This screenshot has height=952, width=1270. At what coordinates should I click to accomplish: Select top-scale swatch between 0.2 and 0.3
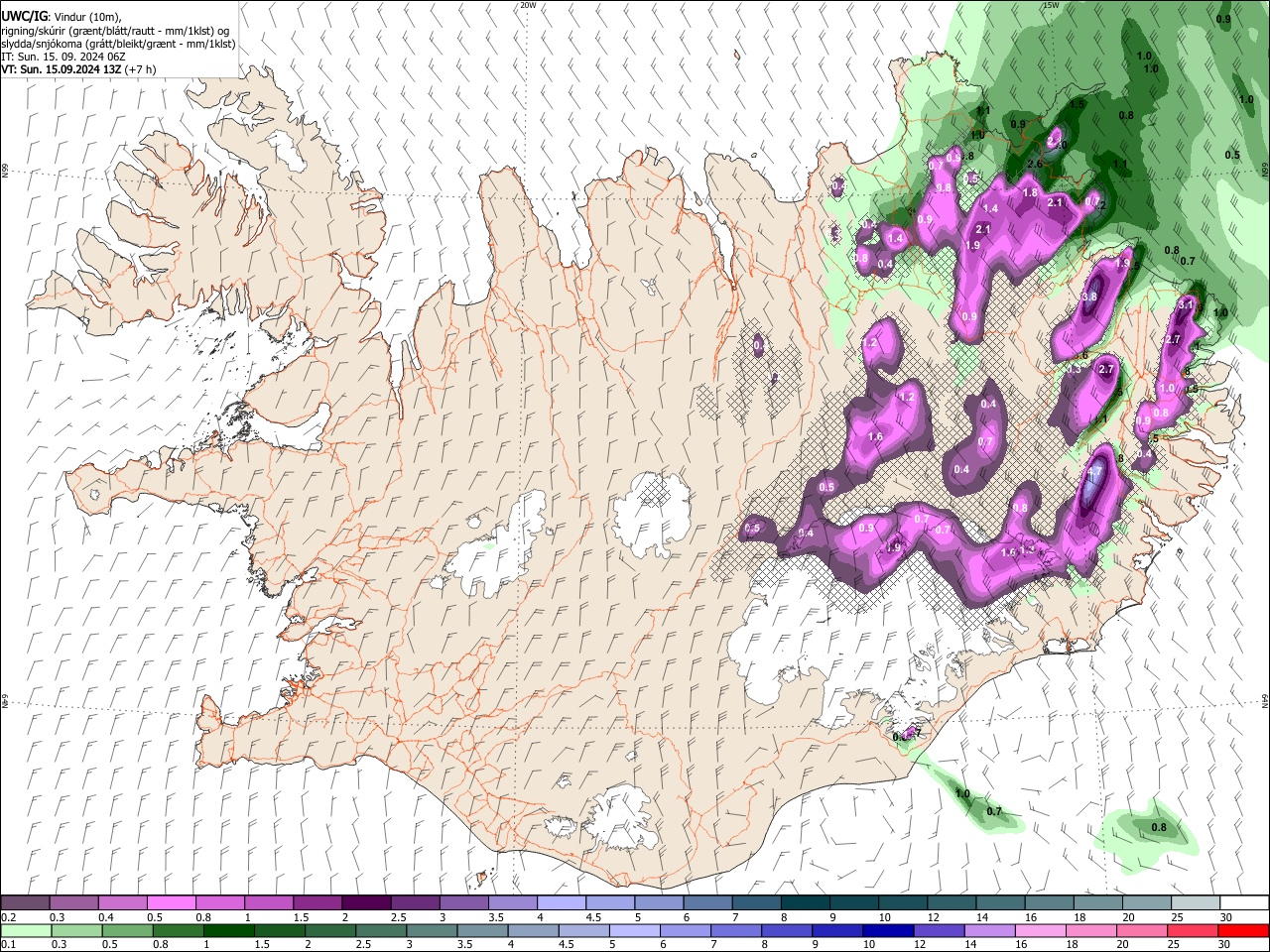pos(25,903)
